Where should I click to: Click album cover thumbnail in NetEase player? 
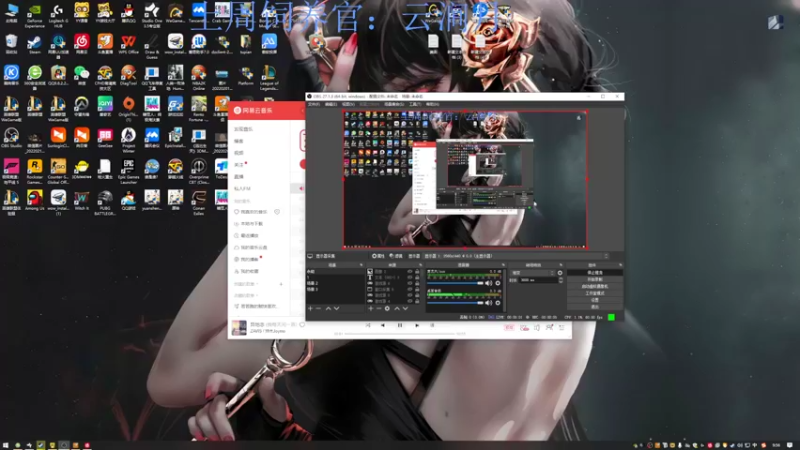(x=239, y=328)
